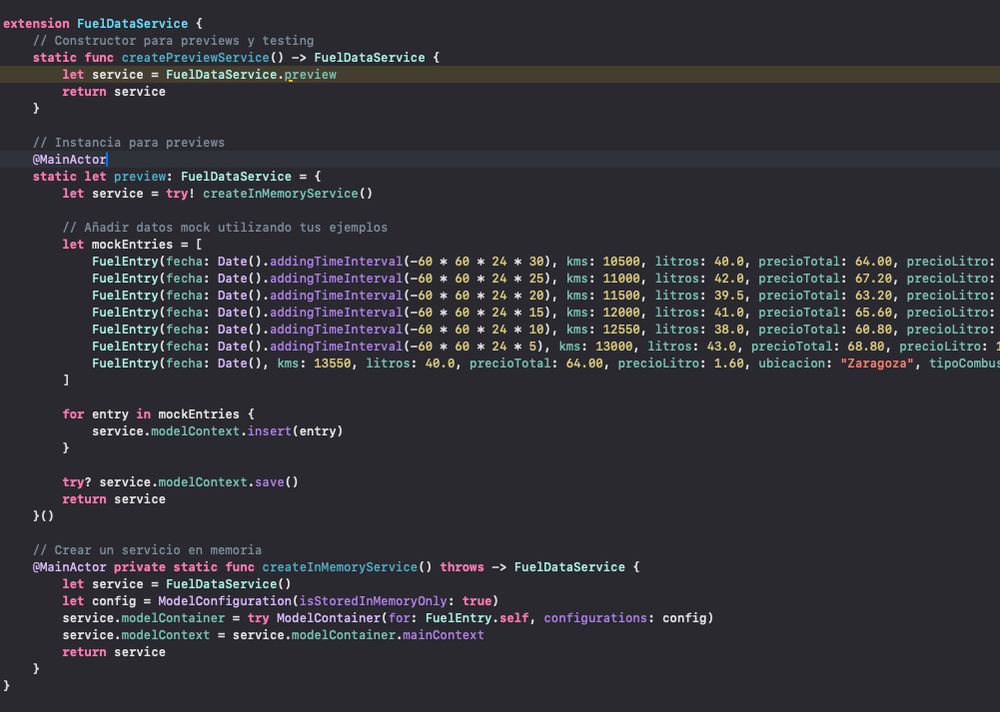Click 'preview' in FuelDataService.preview
The width and height of the screenshot is (1000, 712).
[311, 75]
